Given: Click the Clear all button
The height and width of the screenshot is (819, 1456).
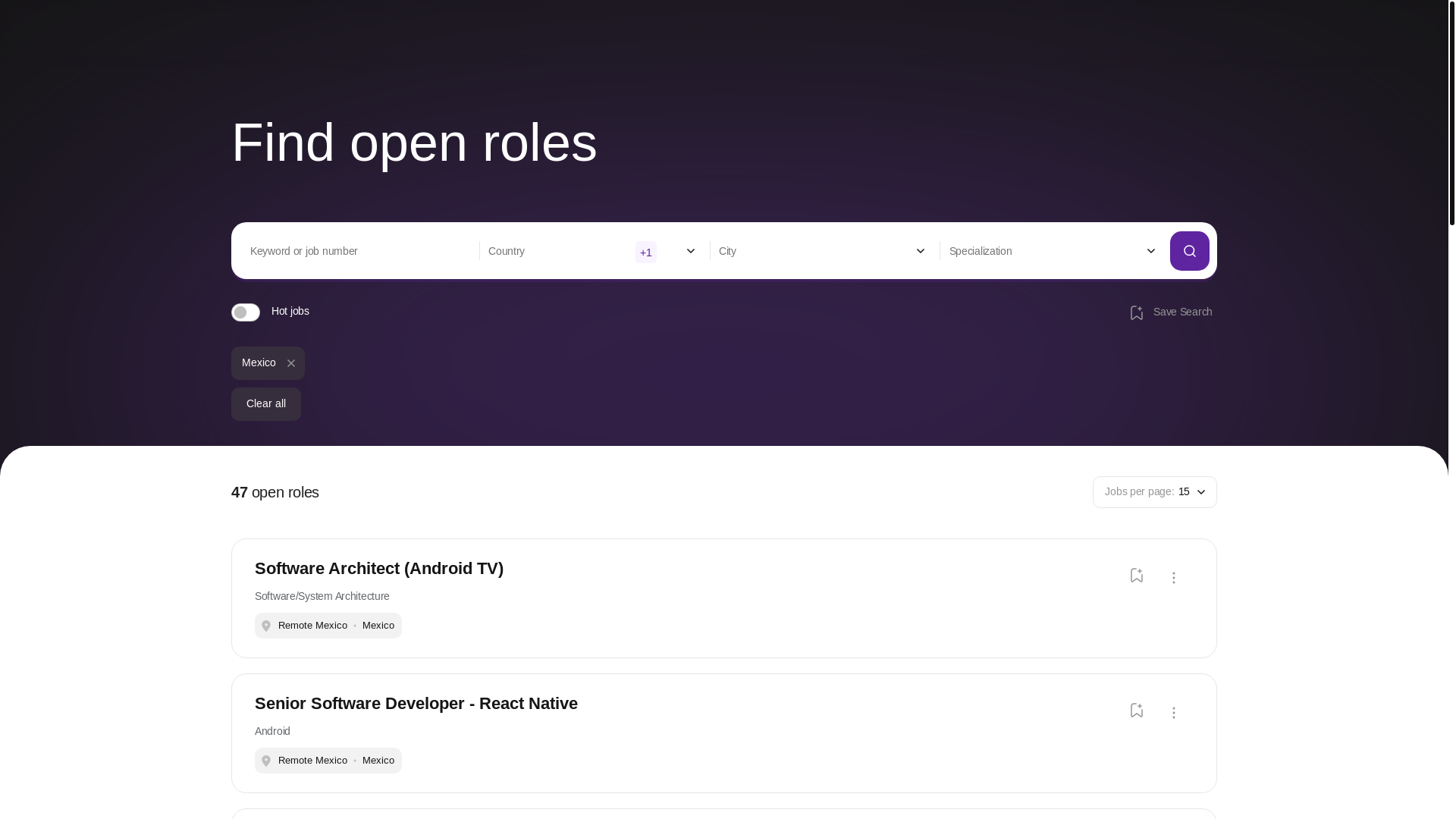Looking at the screenshot, I should coord(266,404).
